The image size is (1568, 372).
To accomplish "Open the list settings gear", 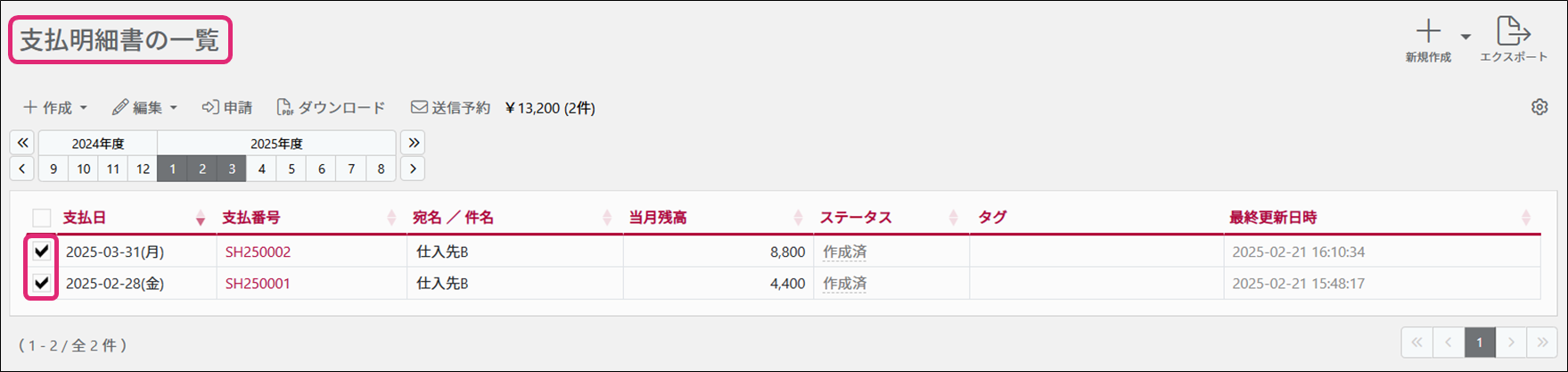I will coord(1539,107).
